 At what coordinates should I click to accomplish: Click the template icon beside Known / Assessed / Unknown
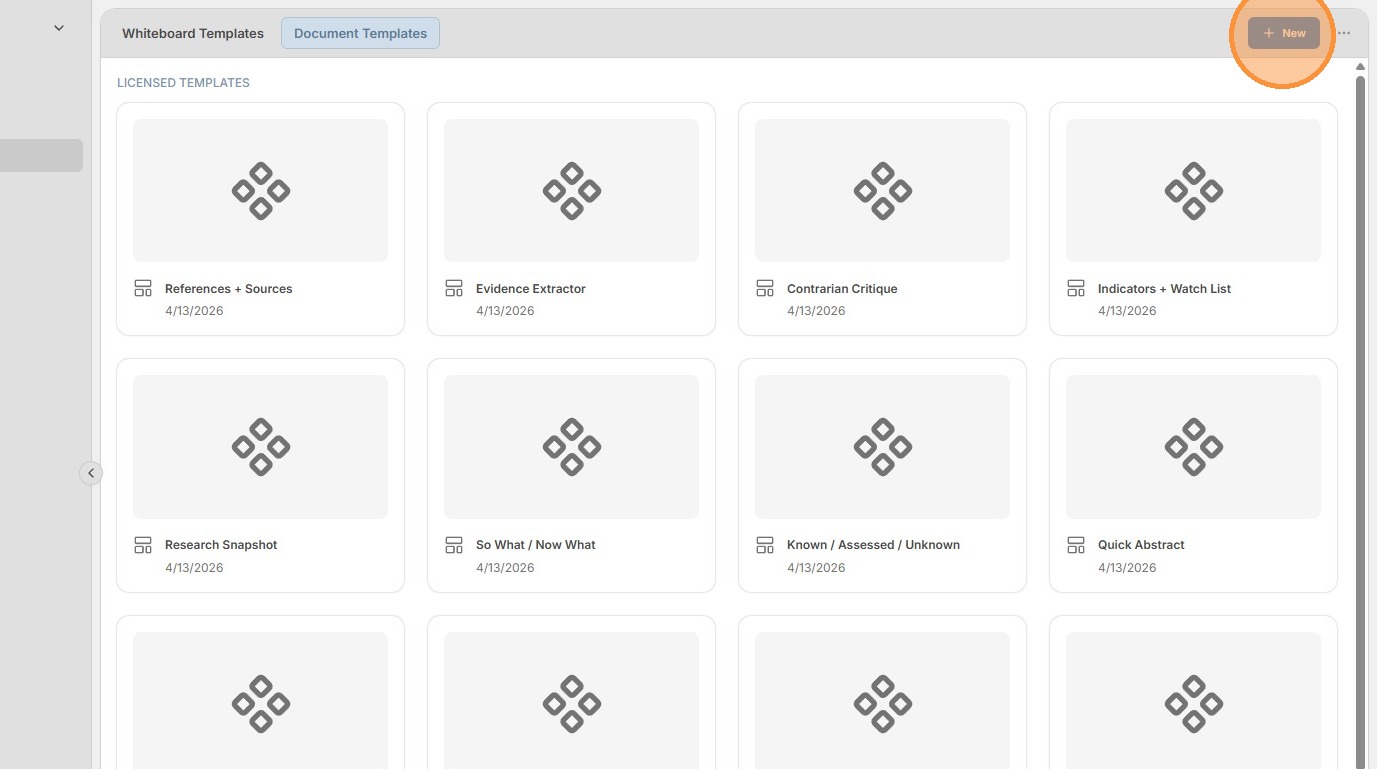point(765,545)
